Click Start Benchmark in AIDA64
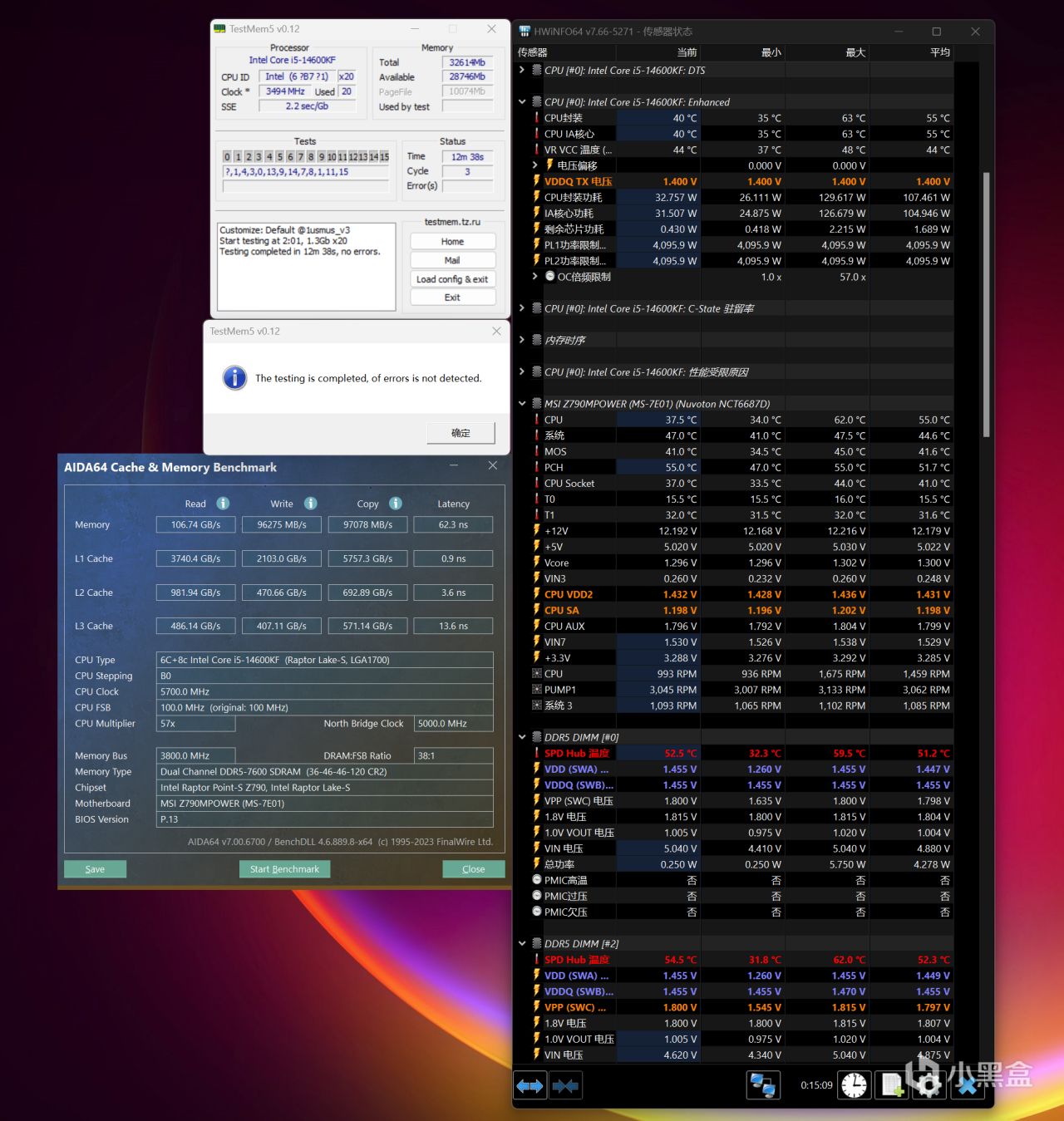The height and width of the screenshot is (1121, 1064). 284,869
